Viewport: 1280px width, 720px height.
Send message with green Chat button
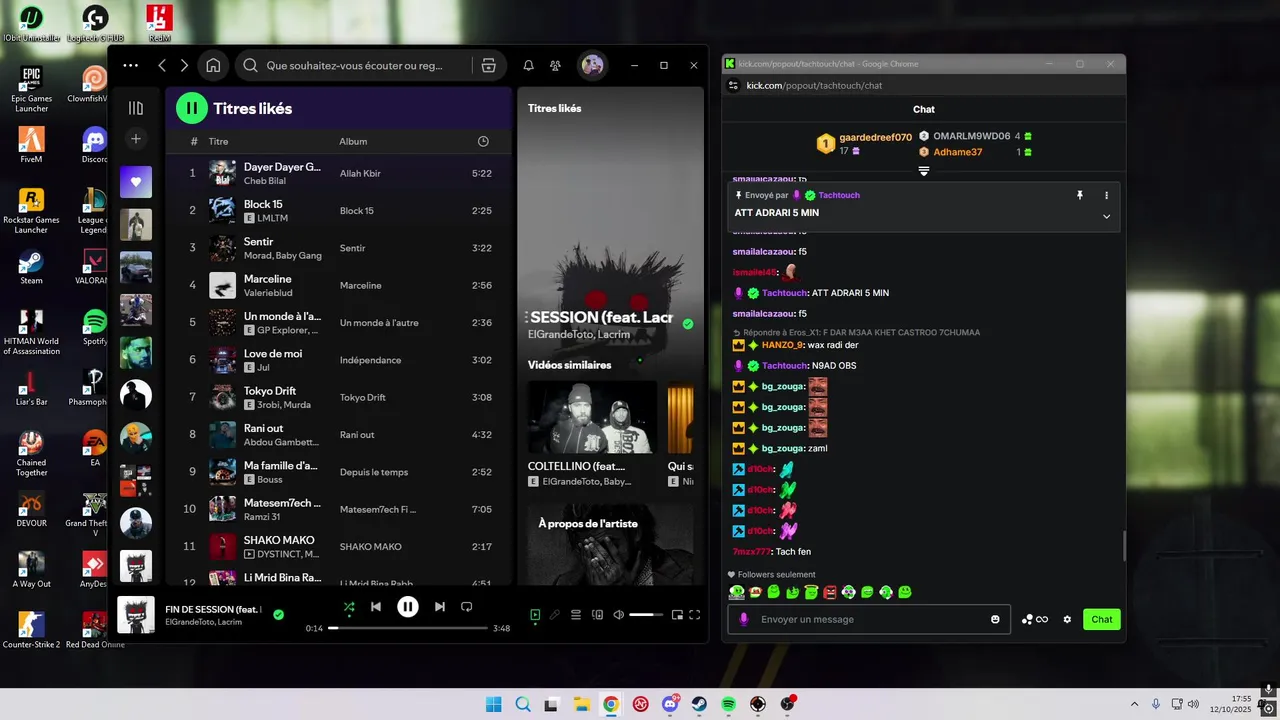point(1102,619)
